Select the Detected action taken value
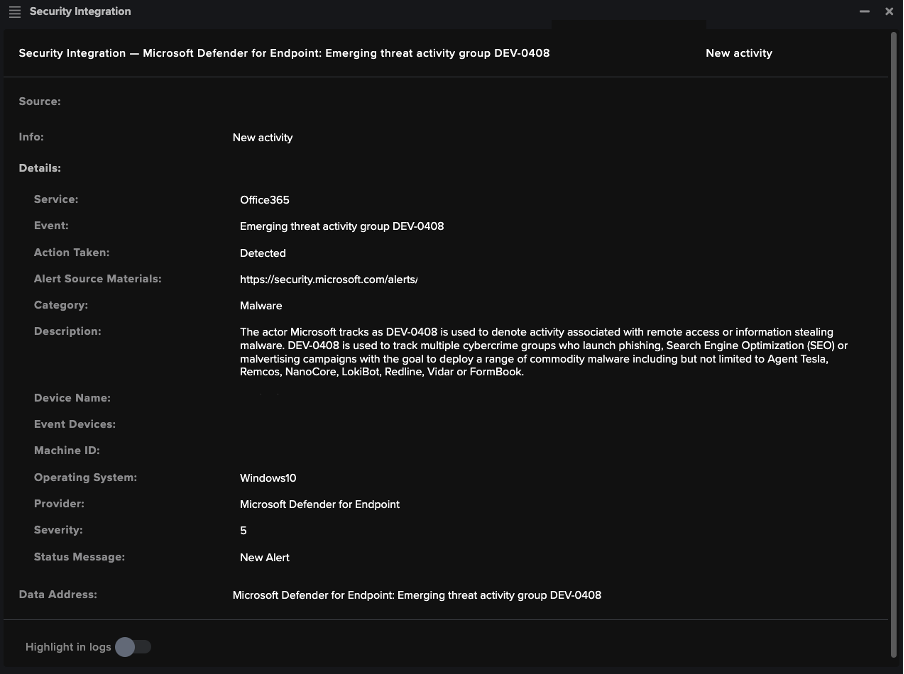The width and height of the screenshot is (904, 674). [263, 253]
